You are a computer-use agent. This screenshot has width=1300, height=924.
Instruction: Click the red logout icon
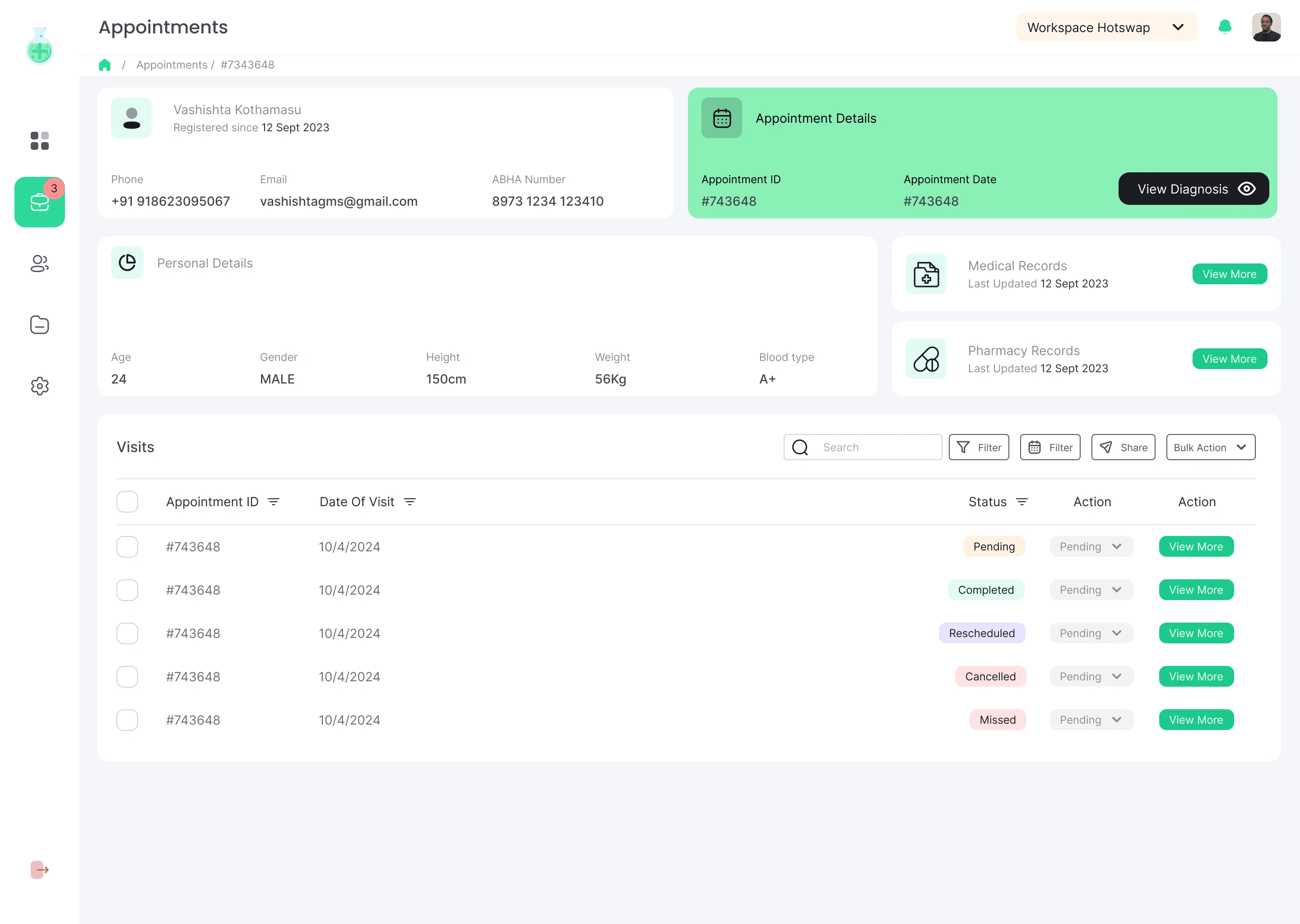pos(39,869)
